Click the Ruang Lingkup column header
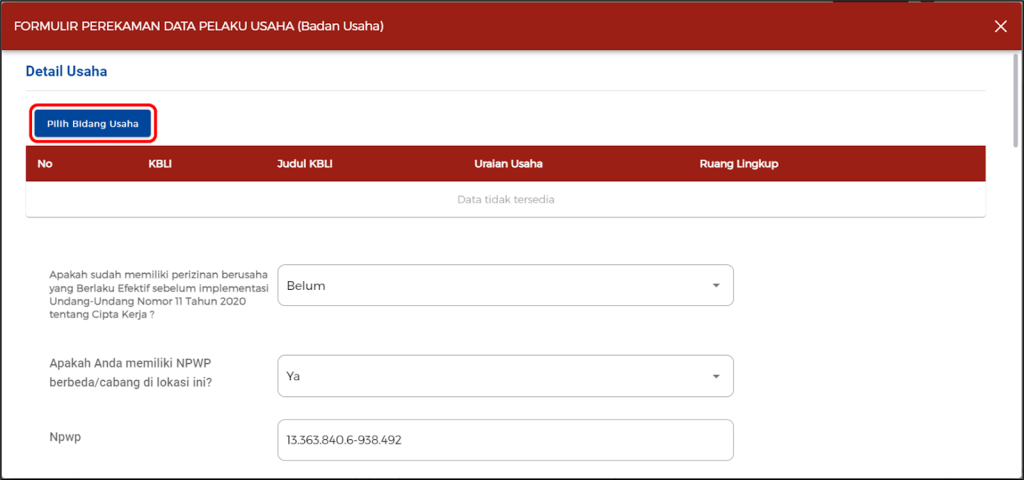Viewport: 1024px width, 480px height. click(738, 164)
